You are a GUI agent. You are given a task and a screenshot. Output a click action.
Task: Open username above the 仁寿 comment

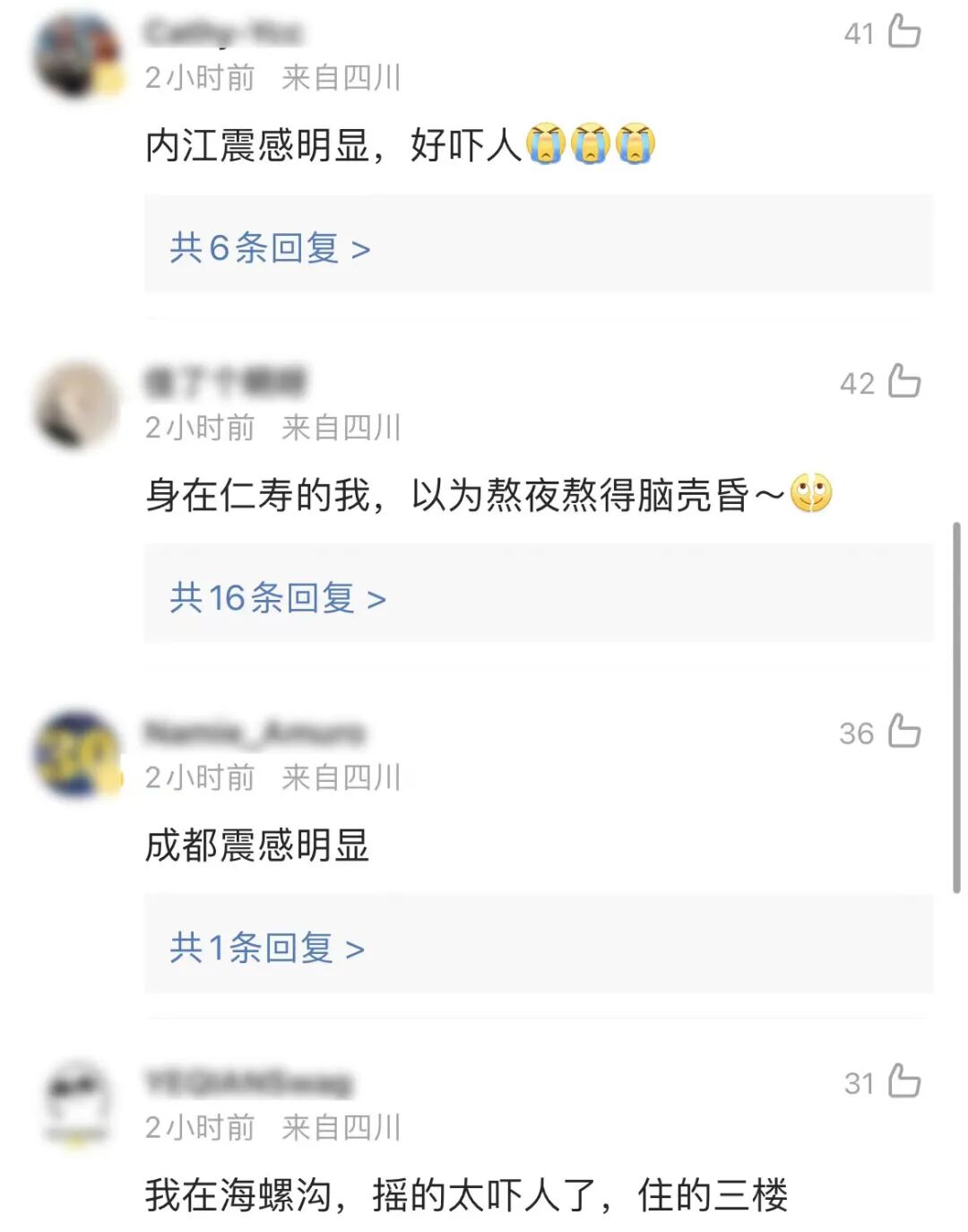point(226,382)
